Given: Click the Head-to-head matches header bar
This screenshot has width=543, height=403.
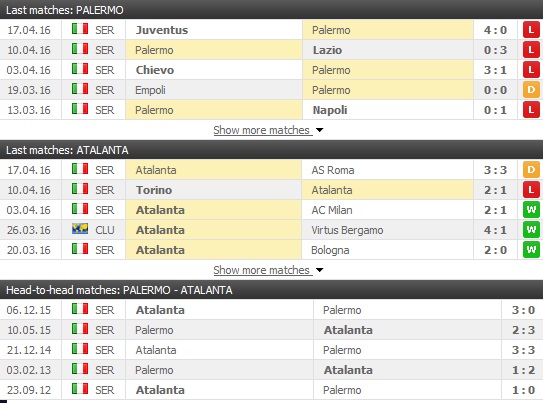Looking at the screenshot, I should (272, 290).
